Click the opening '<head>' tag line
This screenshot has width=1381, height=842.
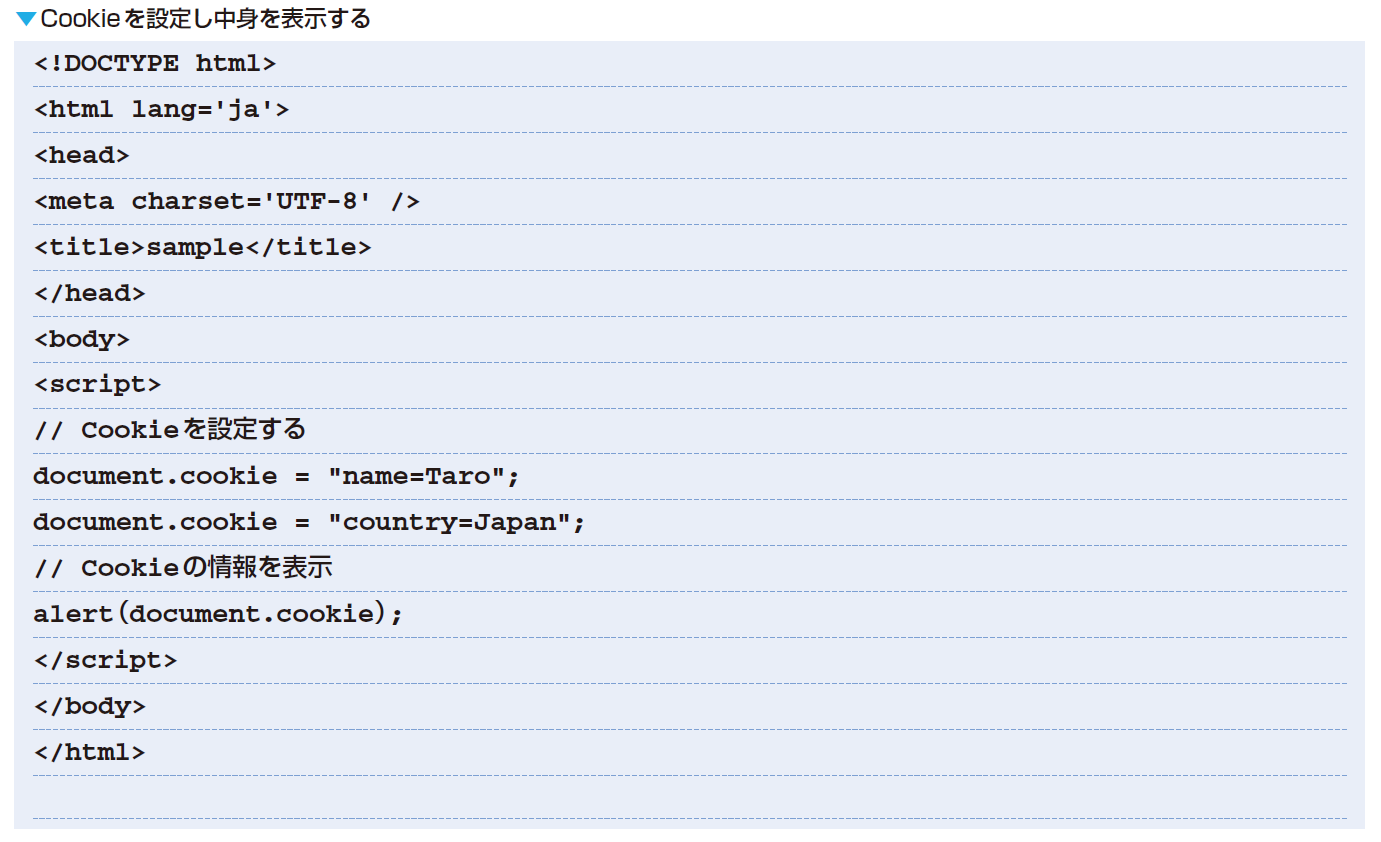coord(82,156)
